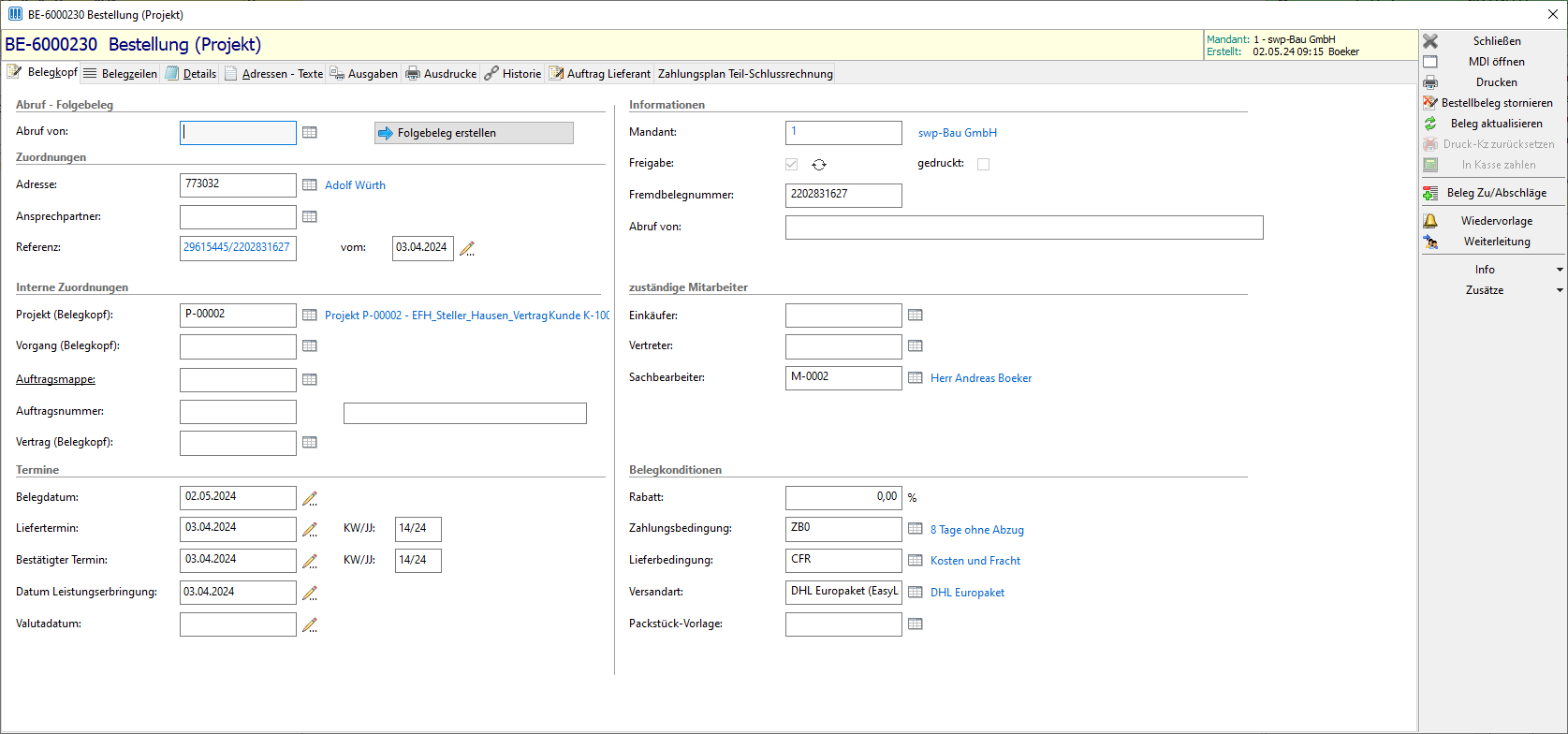Click the Versandart input field
Viewport: 1568px width, 734px height.
[843, 593]
